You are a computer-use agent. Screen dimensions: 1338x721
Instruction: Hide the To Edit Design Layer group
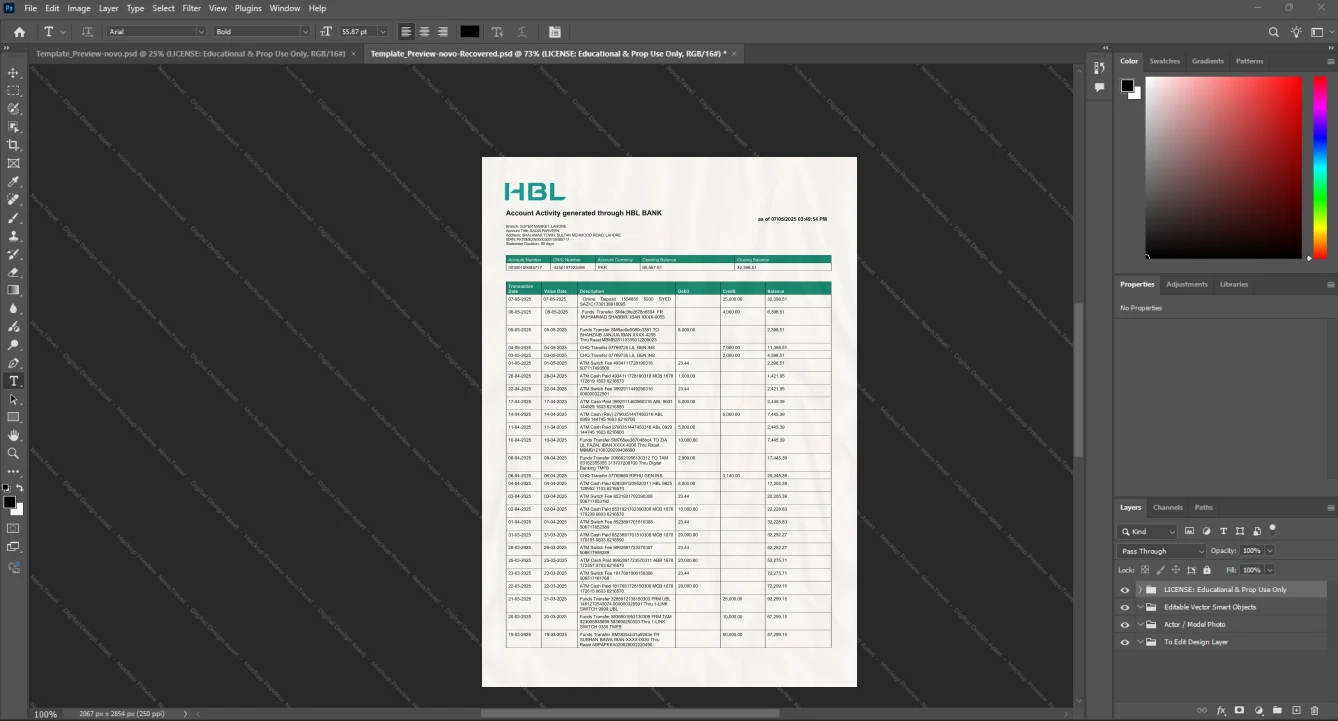[1125, 642]
